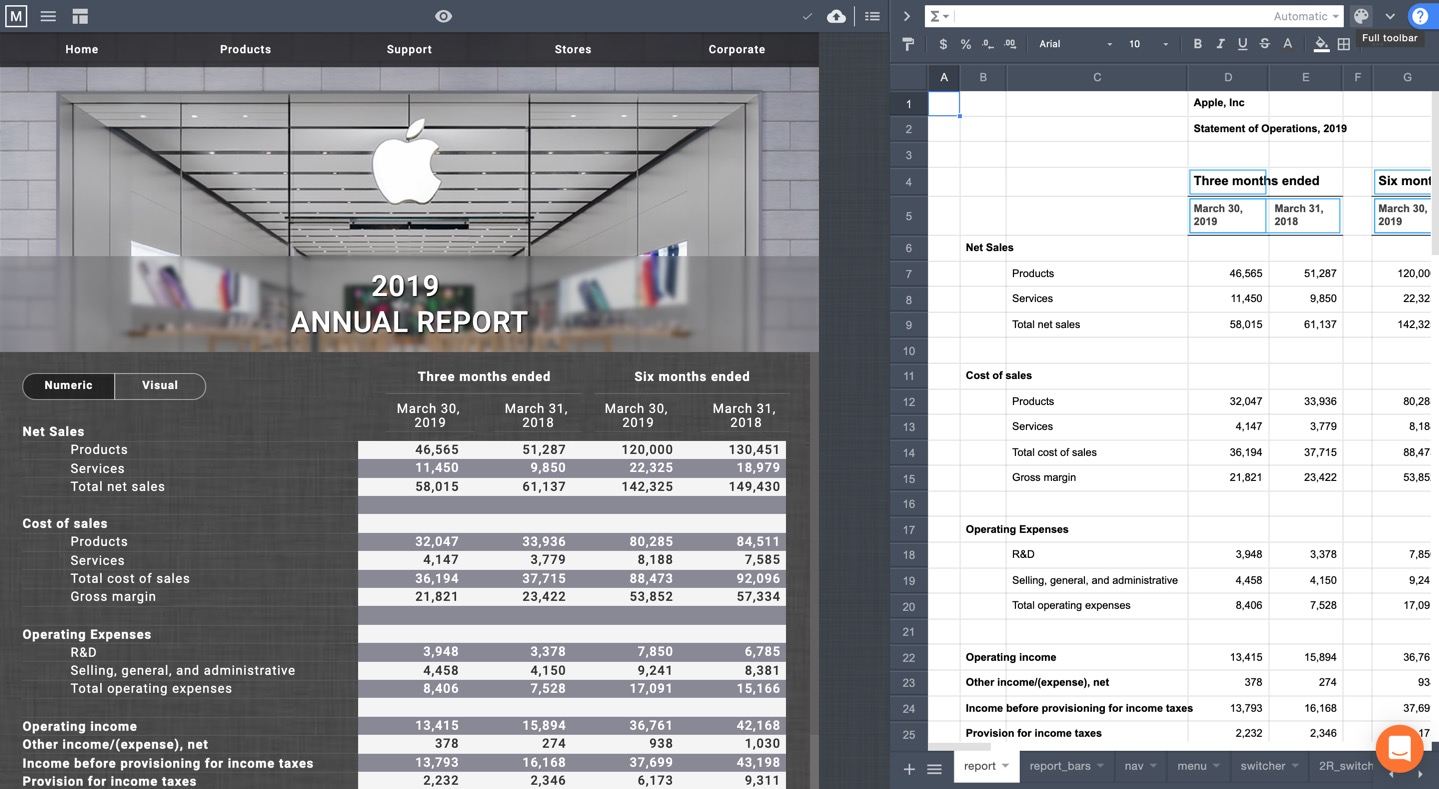Open the report tab dropdown arrow

click(x=1005, y=766)
